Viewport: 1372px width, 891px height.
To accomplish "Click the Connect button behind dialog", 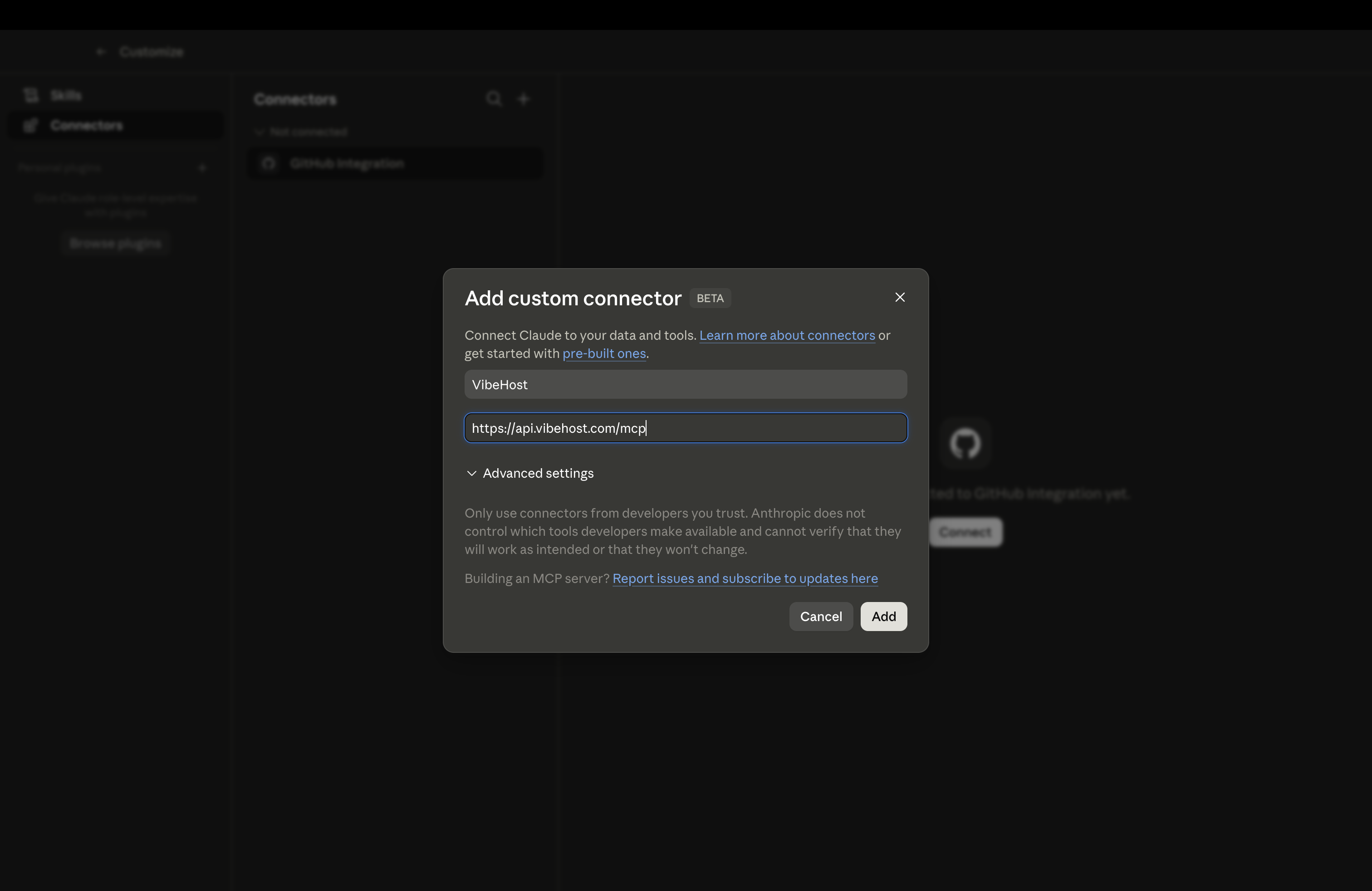I will point(965,532).
